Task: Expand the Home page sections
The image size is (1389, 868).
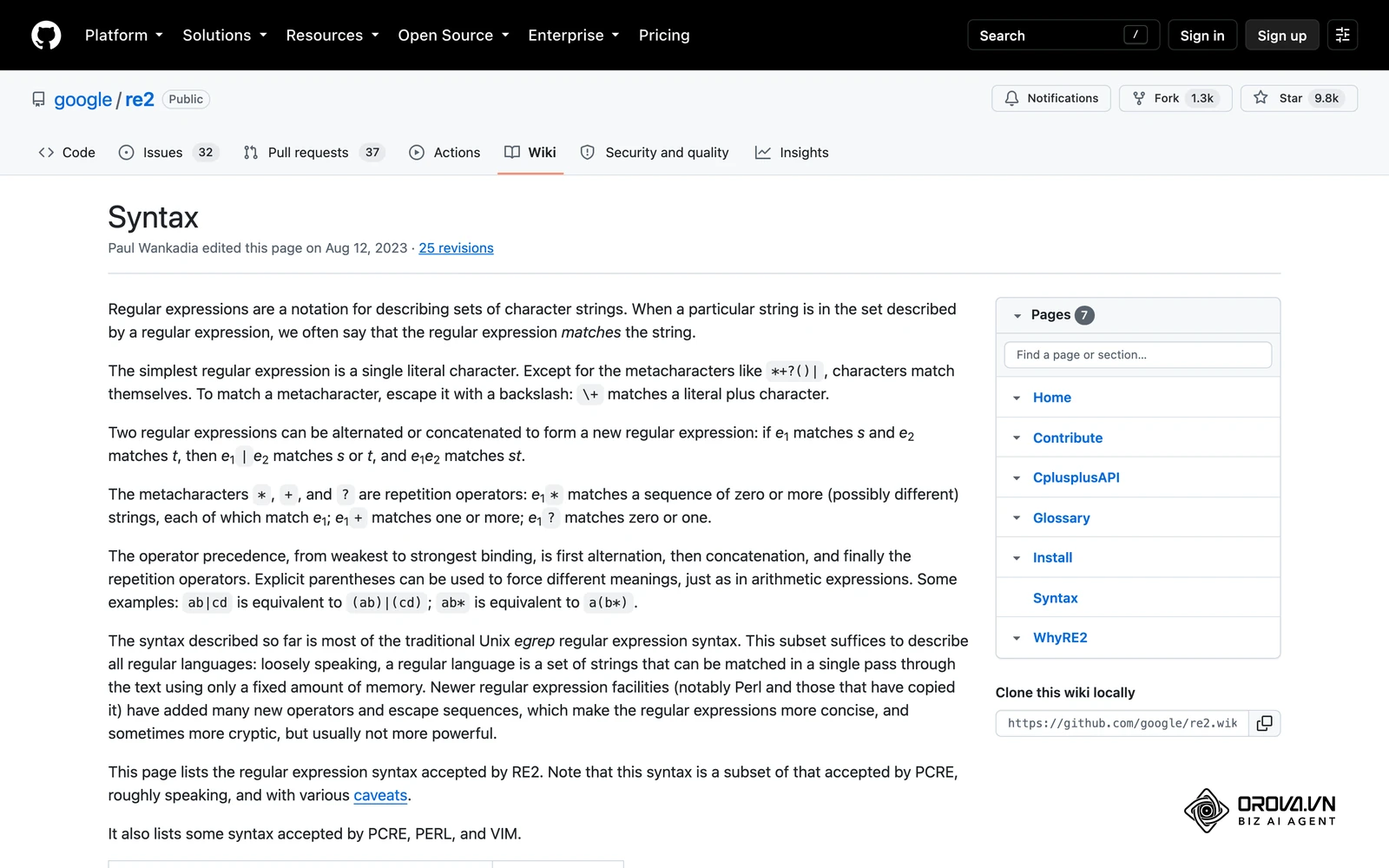Action: (1017, 398)
